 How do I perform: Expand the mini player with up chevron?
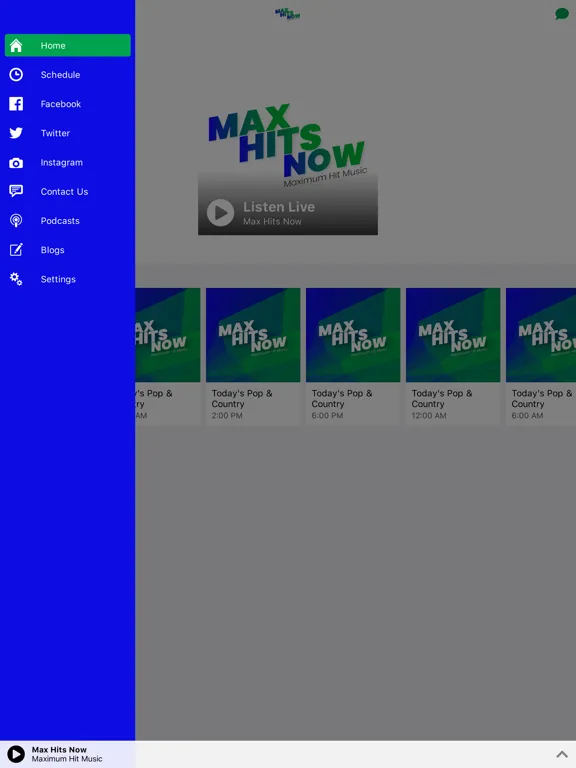coord(562,754)
